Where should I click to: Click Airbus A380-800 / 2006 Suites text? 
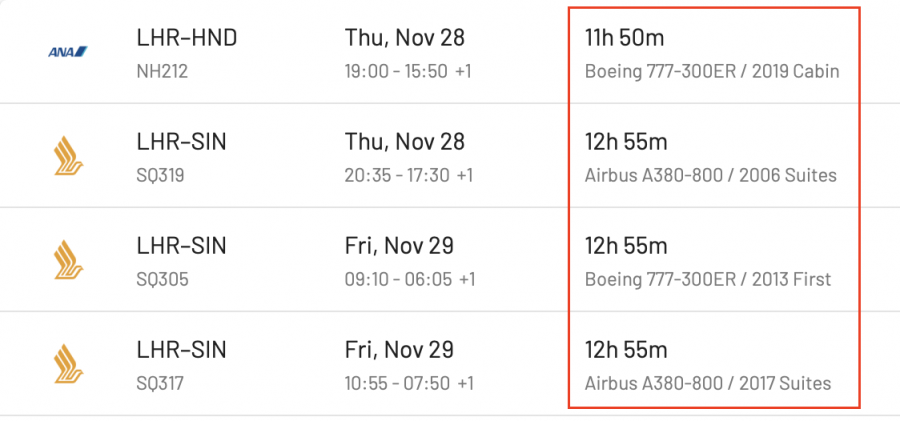[710, 175]
